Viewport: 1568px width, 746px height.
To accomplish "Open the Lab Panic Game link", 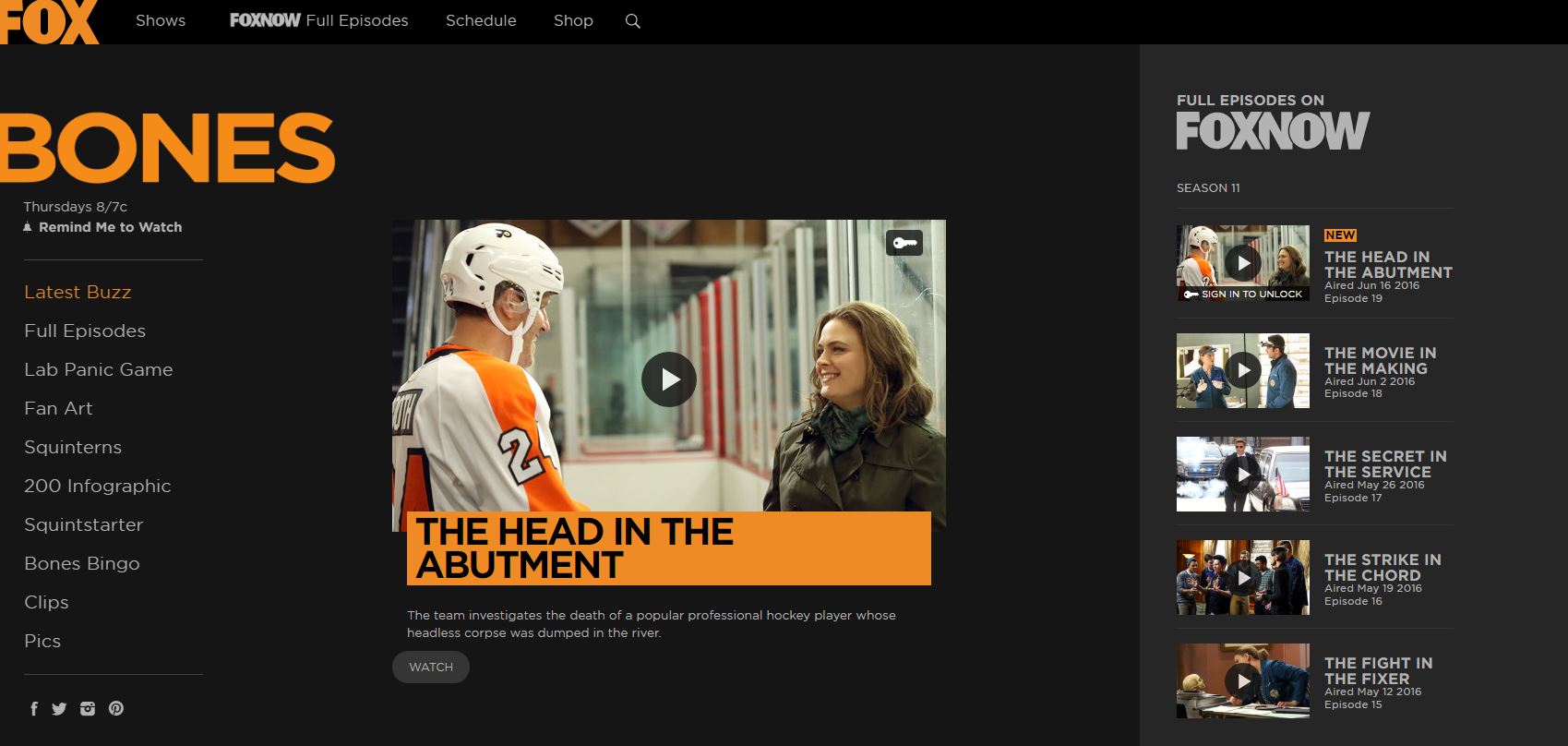I will pyautogui.click(x=99, y=369).
